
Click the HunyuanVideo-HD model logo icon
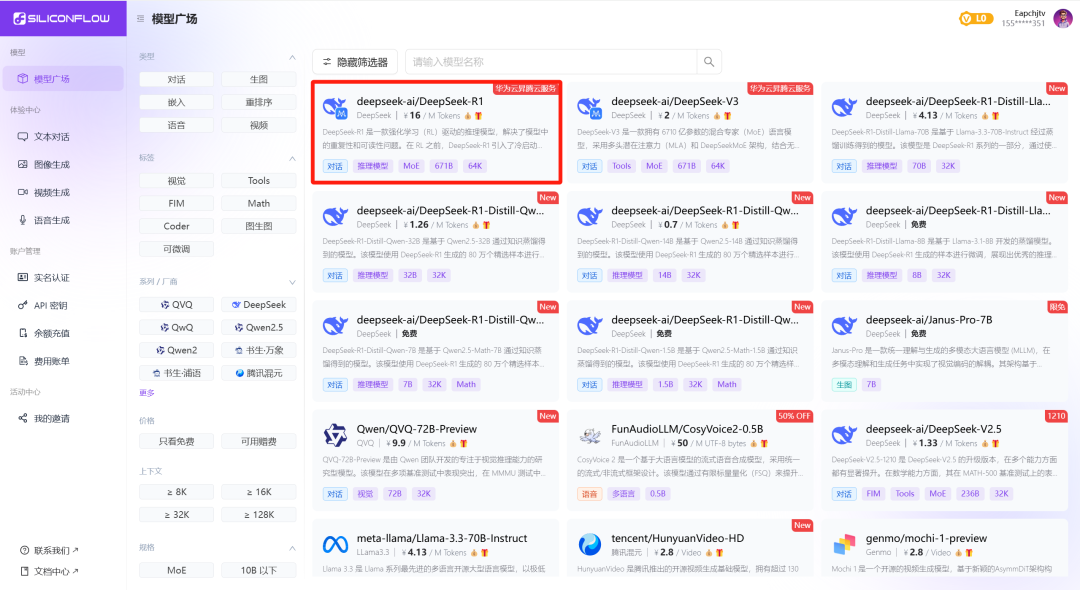point(590,545)
